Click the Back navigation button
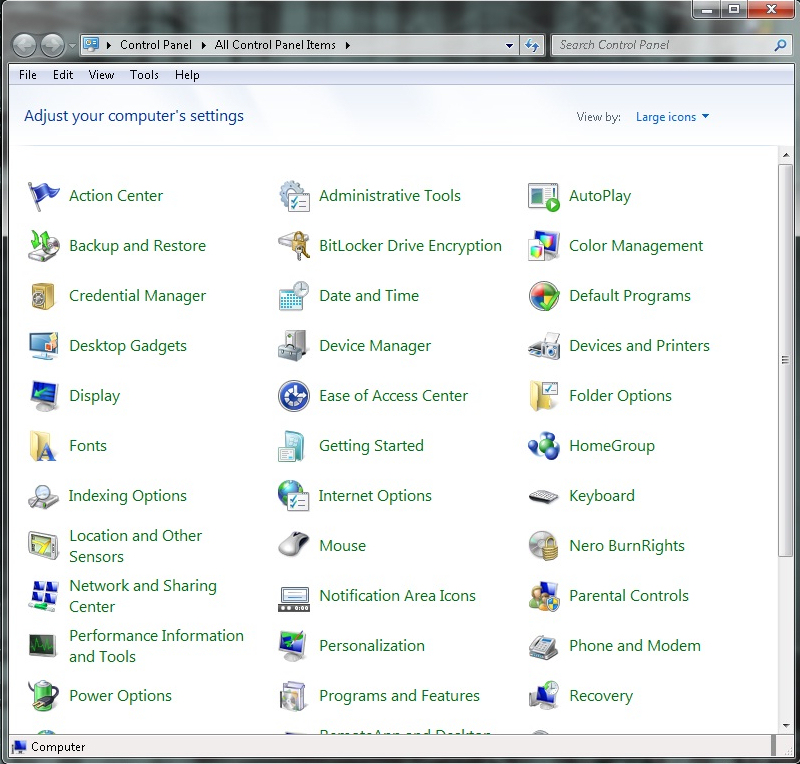Viewport: 800px width, 764px height. point(24,46)
